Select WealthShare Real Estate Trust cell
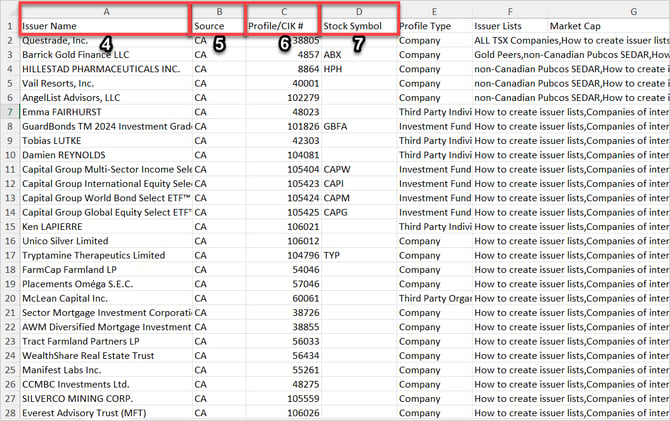 pyautogui.click(x=106, y=356)
